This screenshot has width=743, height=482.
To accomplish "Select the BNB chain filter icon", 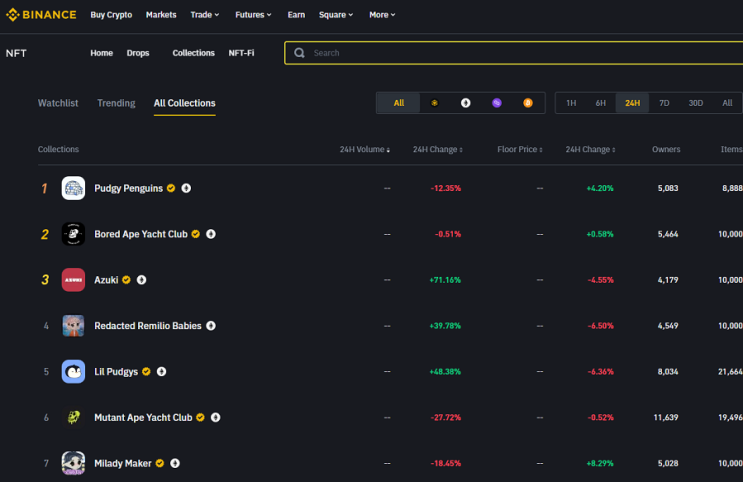I will click(434, 103).
